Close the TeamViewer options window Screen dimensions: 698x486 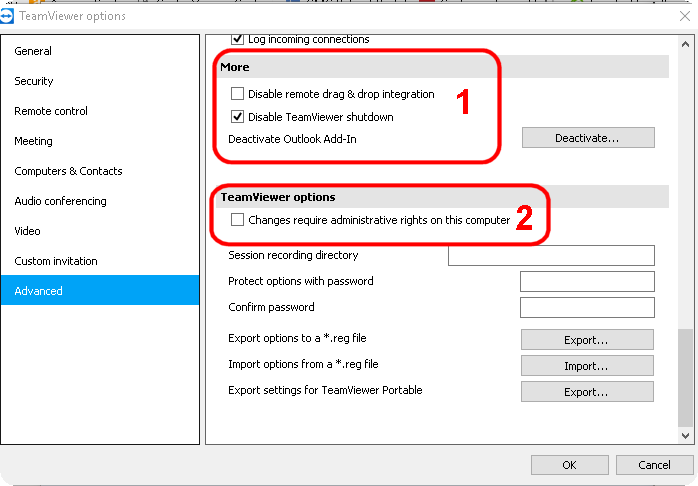(x=685, y=16)
